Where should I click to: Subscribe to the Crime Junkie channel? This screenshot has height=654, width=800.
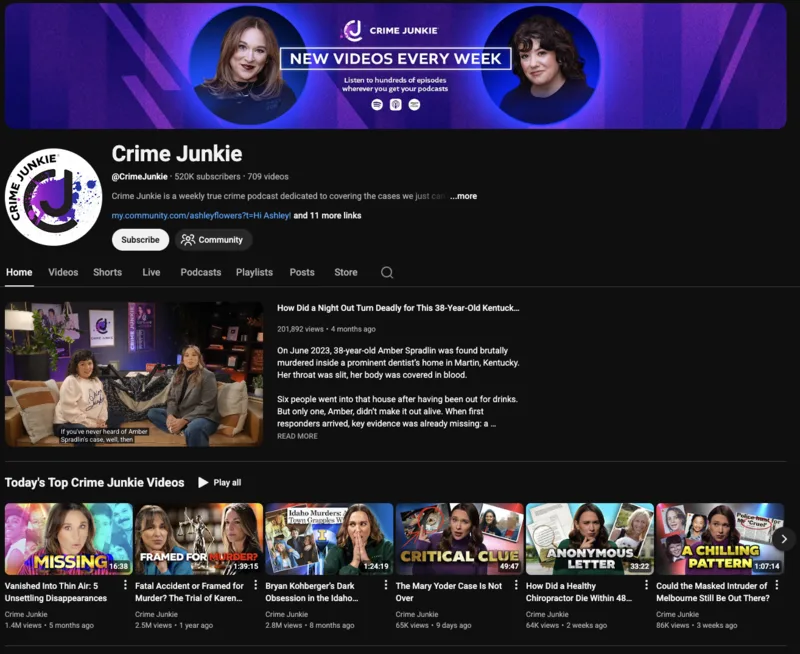pos(139,240)
